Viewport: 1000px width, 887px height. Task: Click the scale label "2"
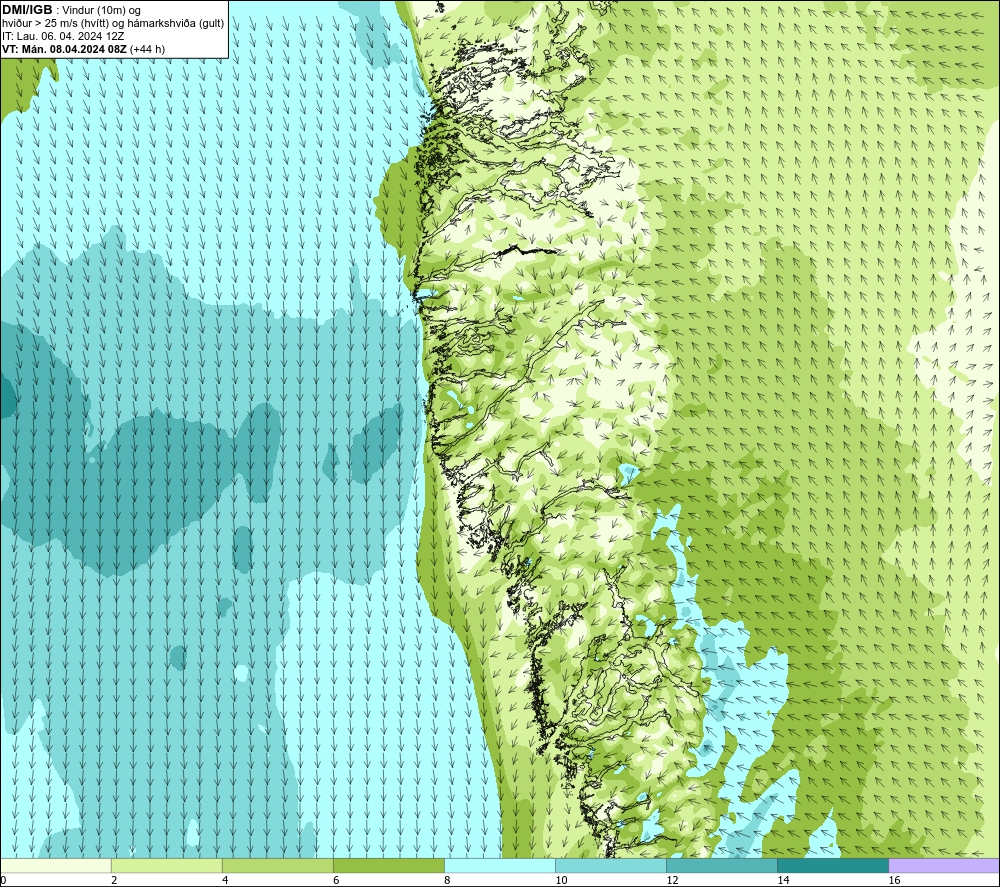[x=114, y=880]
